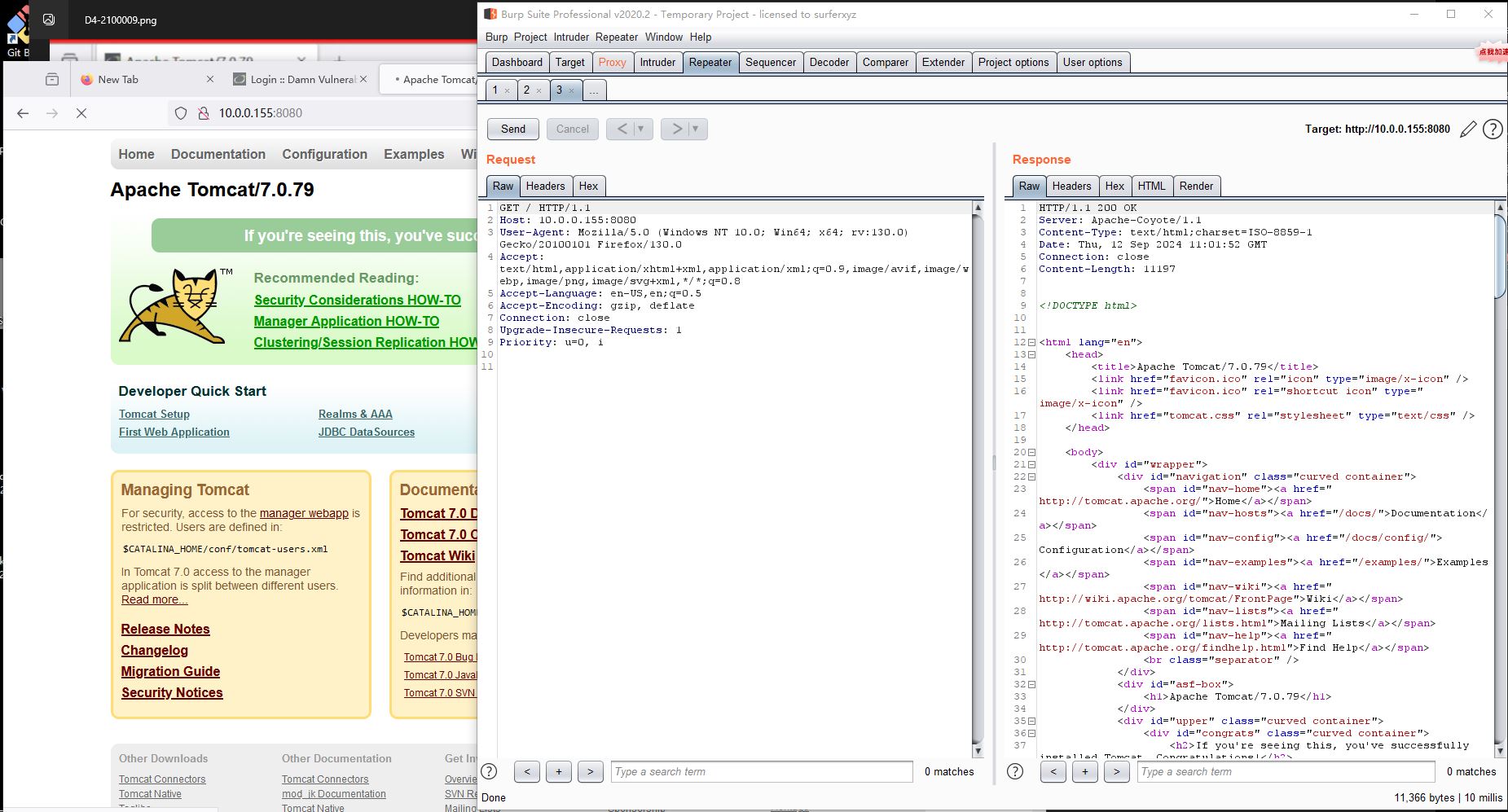Click the response pane vertical scrollbar thumb

[x=1500, y=257]
